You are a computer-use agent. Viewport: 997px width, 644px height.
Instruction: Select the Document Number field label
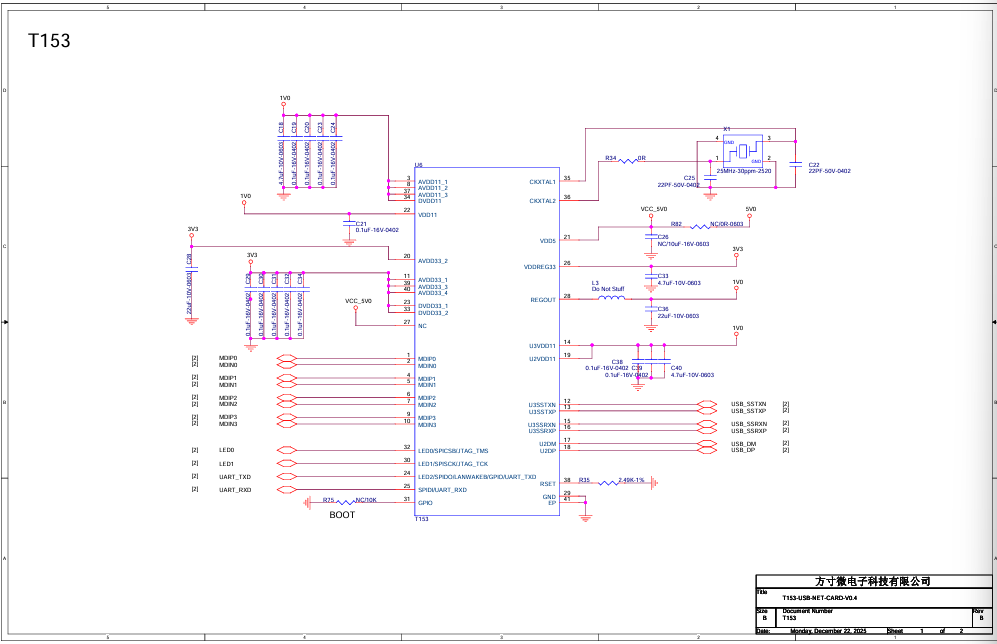[808, 612]
